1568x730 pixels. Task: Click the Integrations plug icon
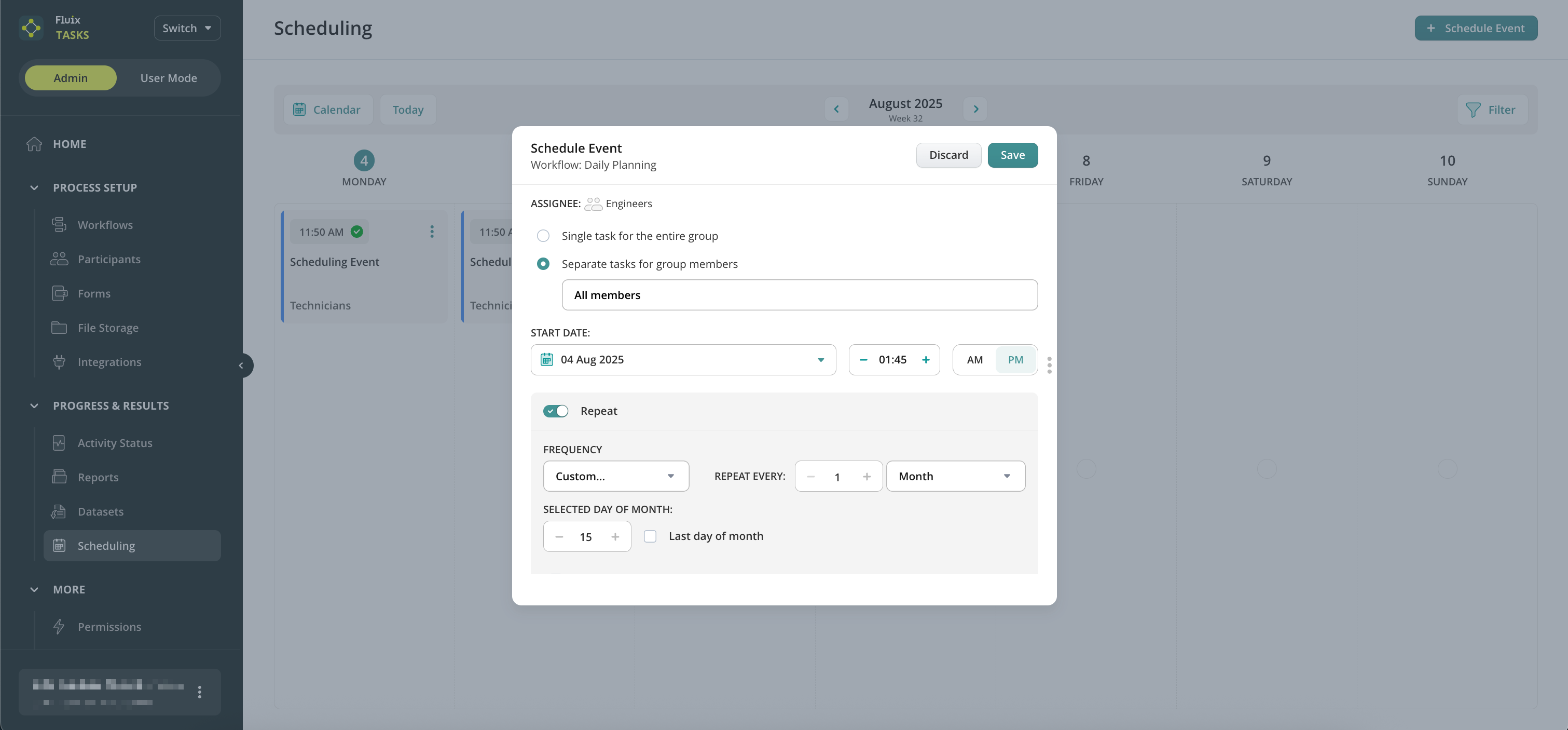click(59, 362)
